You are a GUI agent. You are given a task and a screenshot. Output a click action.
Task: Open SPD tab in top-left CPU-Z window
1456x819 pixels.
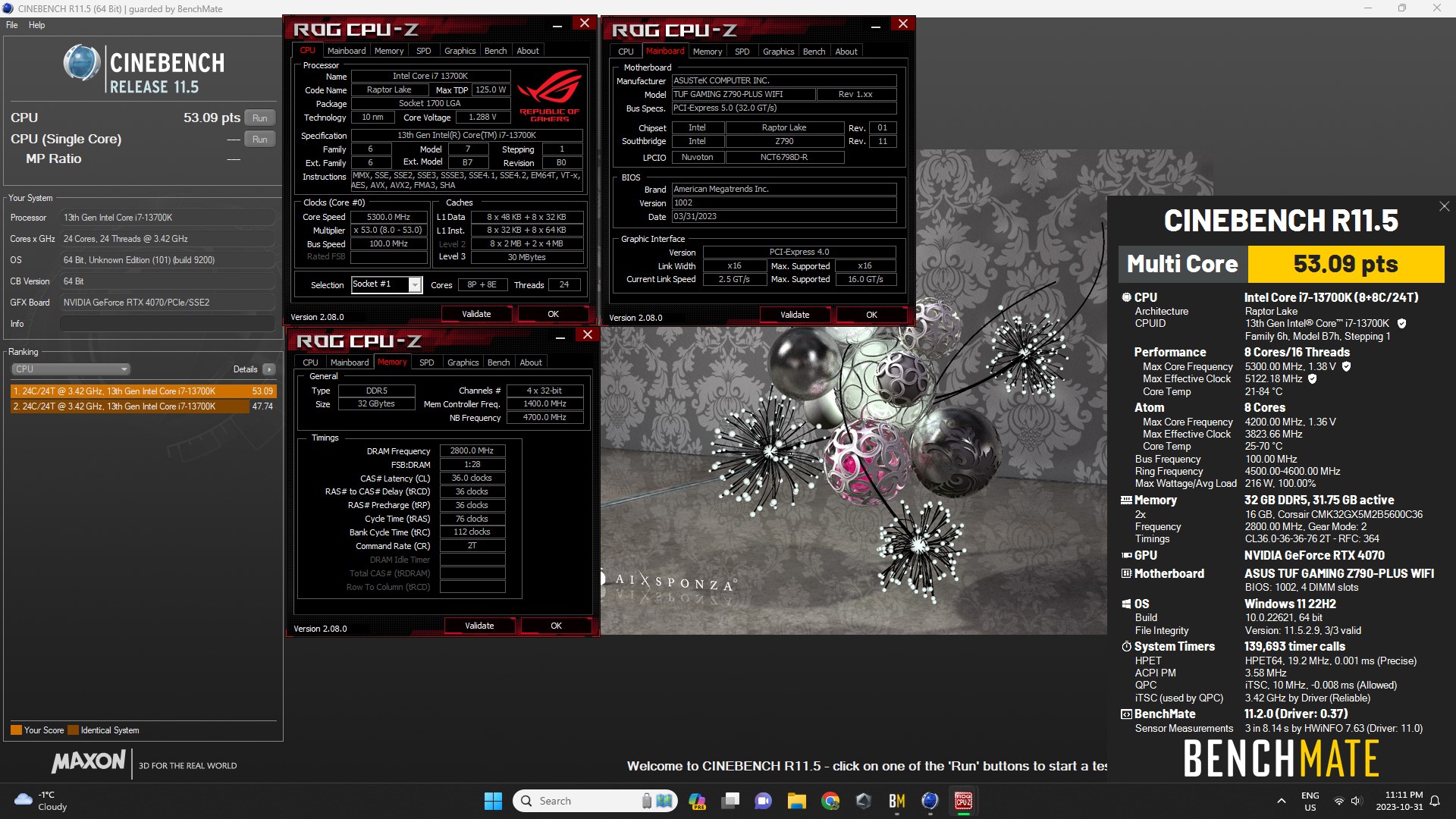pyautogui.click(x=424, y=51)
